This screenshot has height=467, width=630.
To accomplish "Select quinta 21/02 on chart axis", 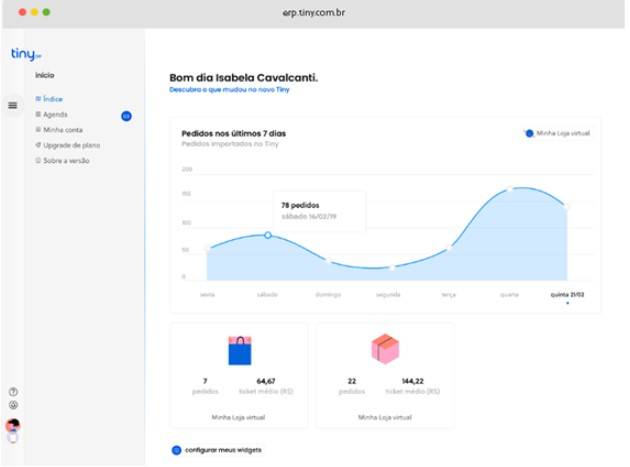I will (x=567, y=295).
